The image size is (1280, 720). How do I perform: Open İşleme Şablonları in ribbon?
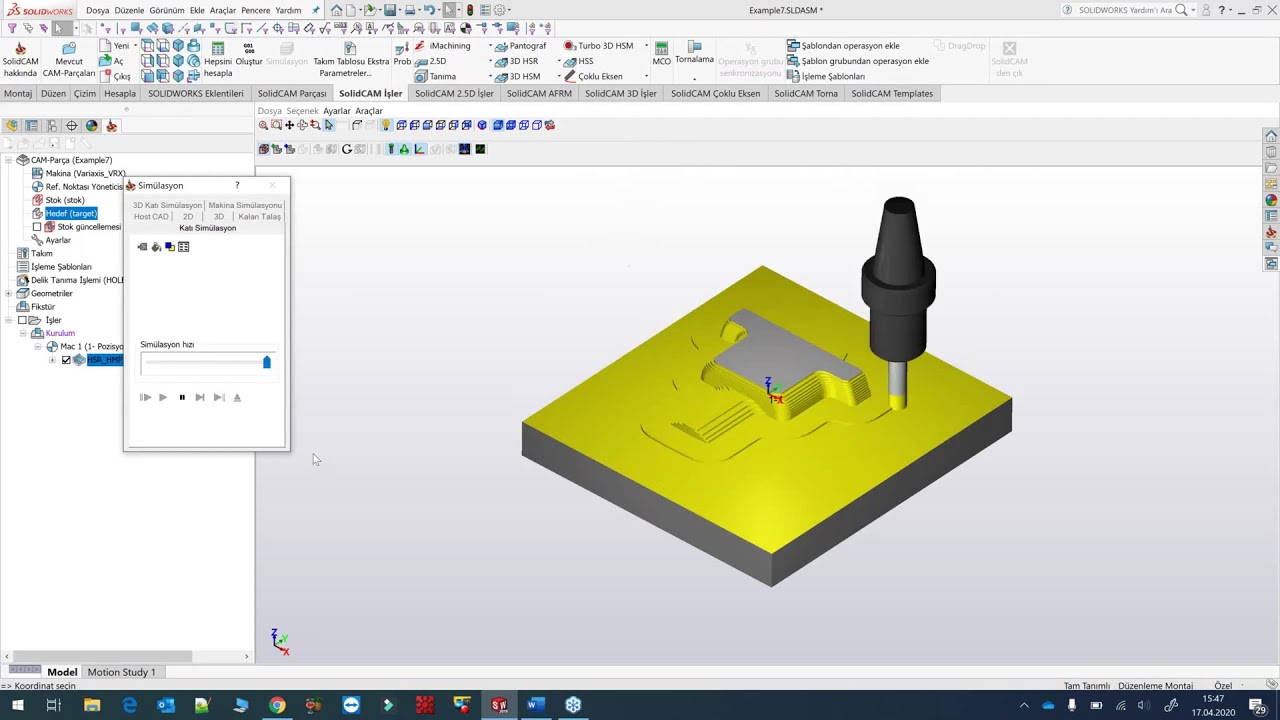click(826, 76)
